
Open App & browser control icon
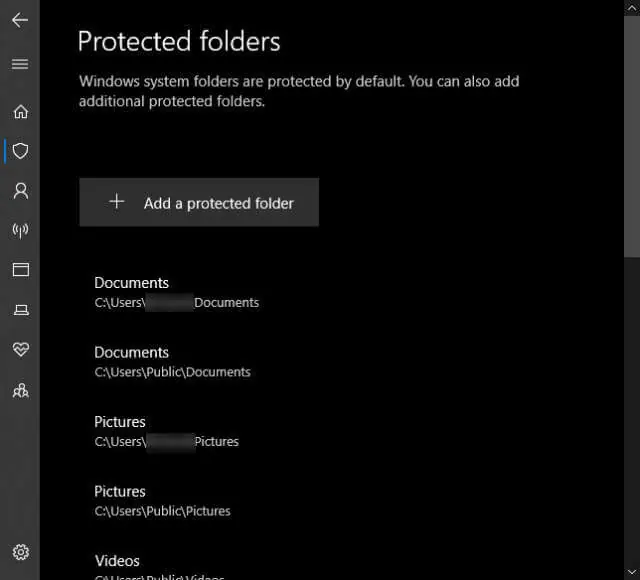point(20,270)
